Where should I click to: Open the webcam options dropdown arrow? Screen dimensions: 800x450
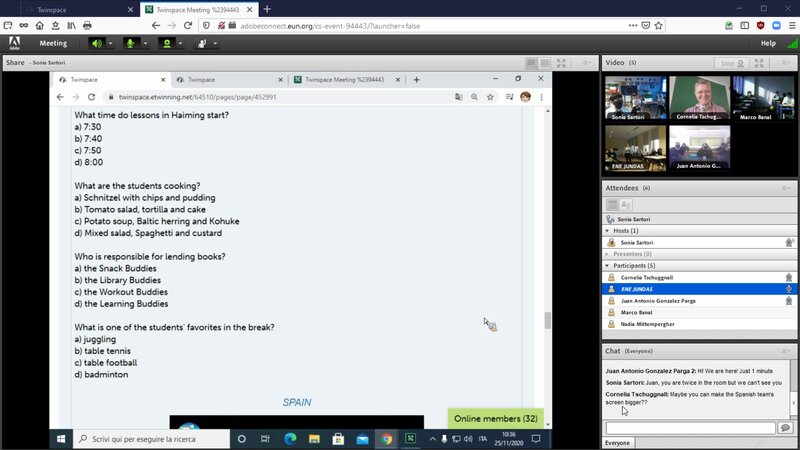180,43
